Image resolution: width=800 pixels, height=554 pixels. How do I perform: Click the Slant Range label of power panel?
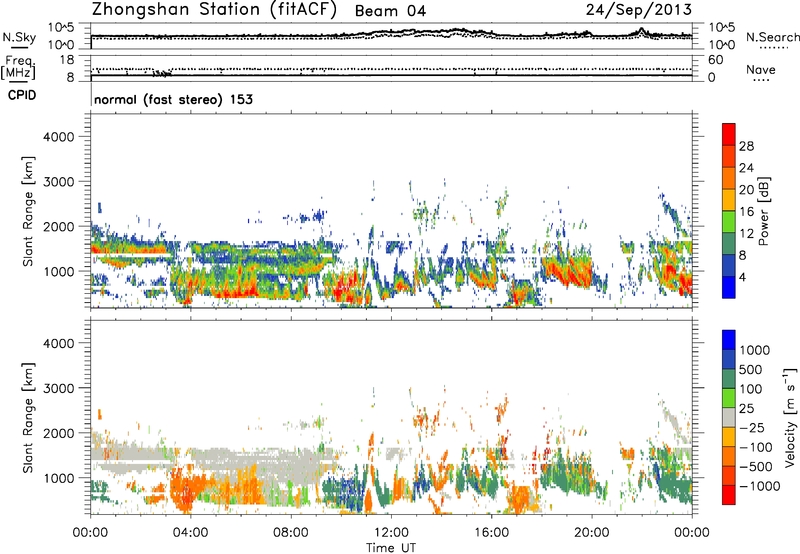tap(28, 211)
